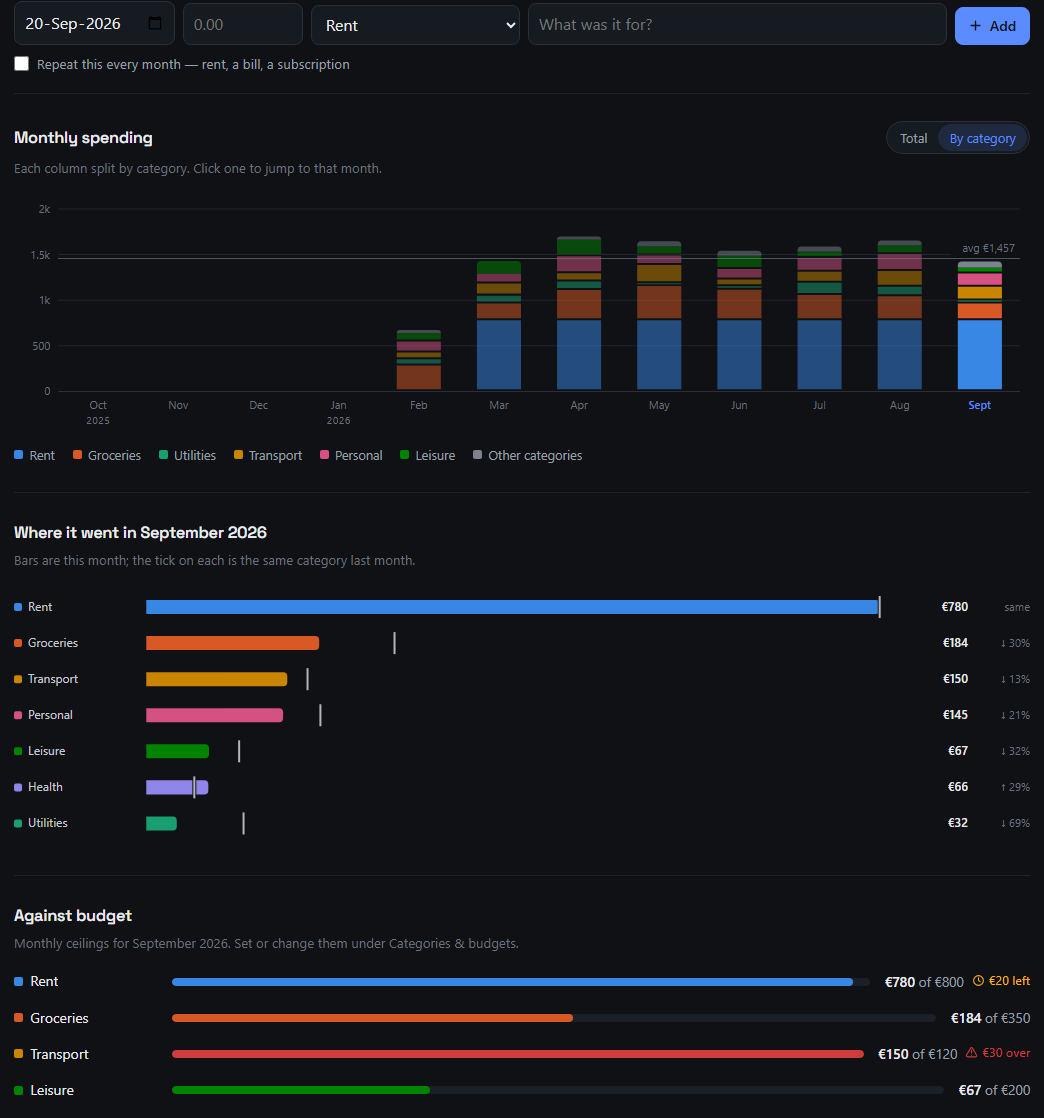1044x1118 pixels.
Task: Click the ↓ 30% Groceries change value
Action: [1015, 643]
